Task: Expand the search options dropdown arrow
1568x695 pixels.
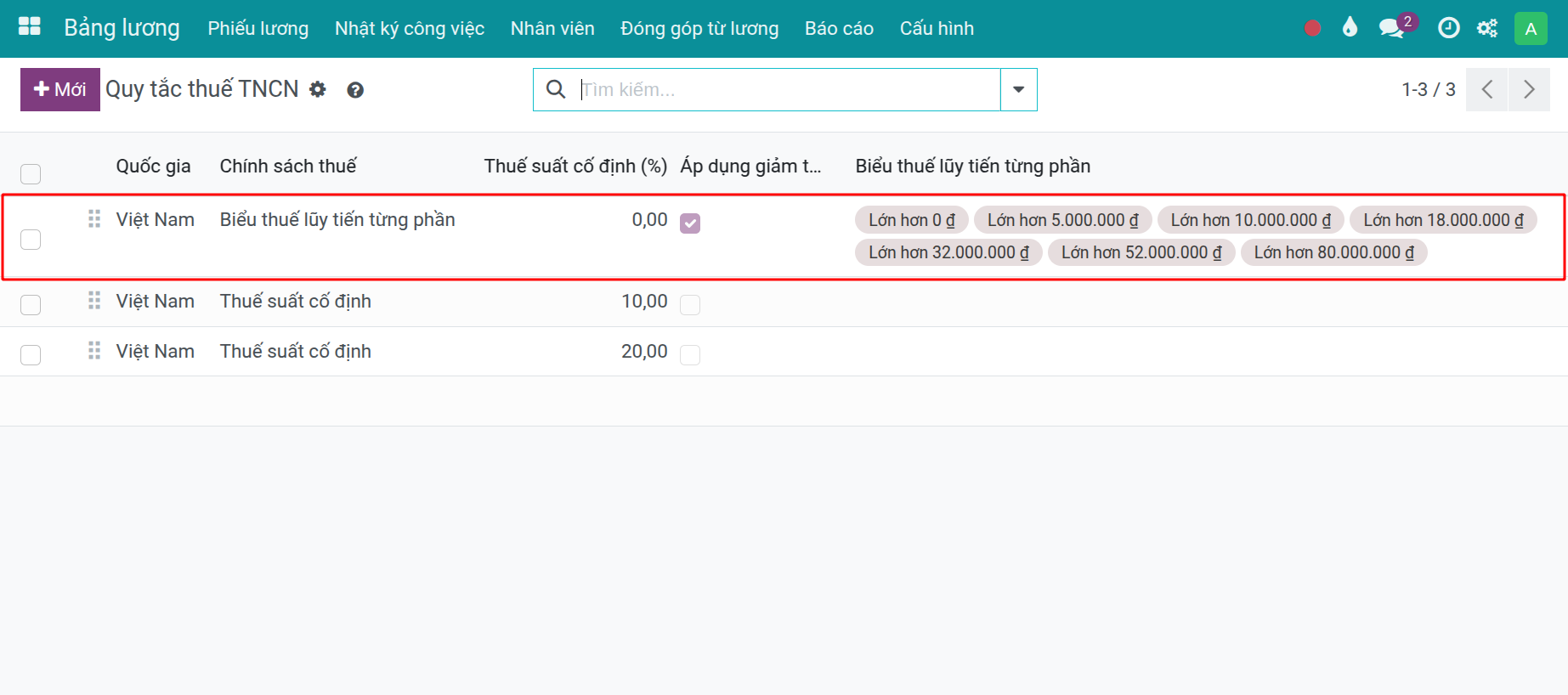Action: [1018, 89]
